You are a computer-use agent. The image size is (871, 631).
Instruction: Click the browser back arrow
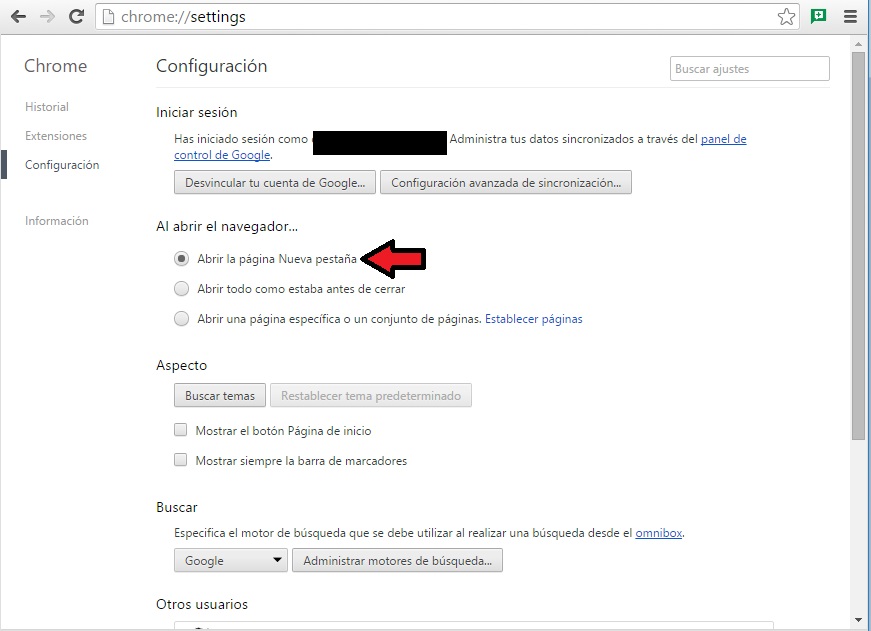pyautogui.click(x=18, y=17)
